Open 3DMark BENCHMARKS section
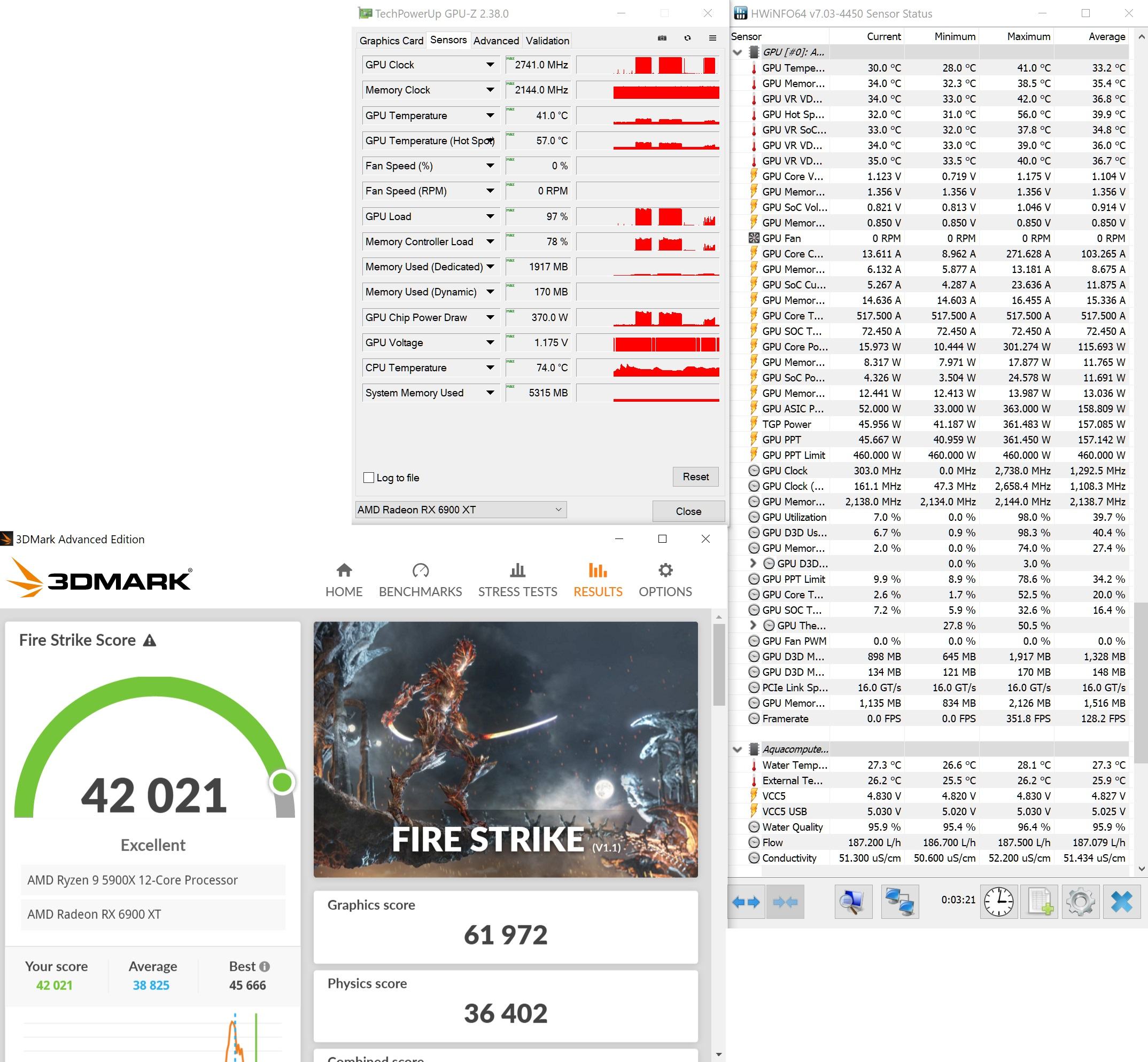 click(x=420, y=580)
